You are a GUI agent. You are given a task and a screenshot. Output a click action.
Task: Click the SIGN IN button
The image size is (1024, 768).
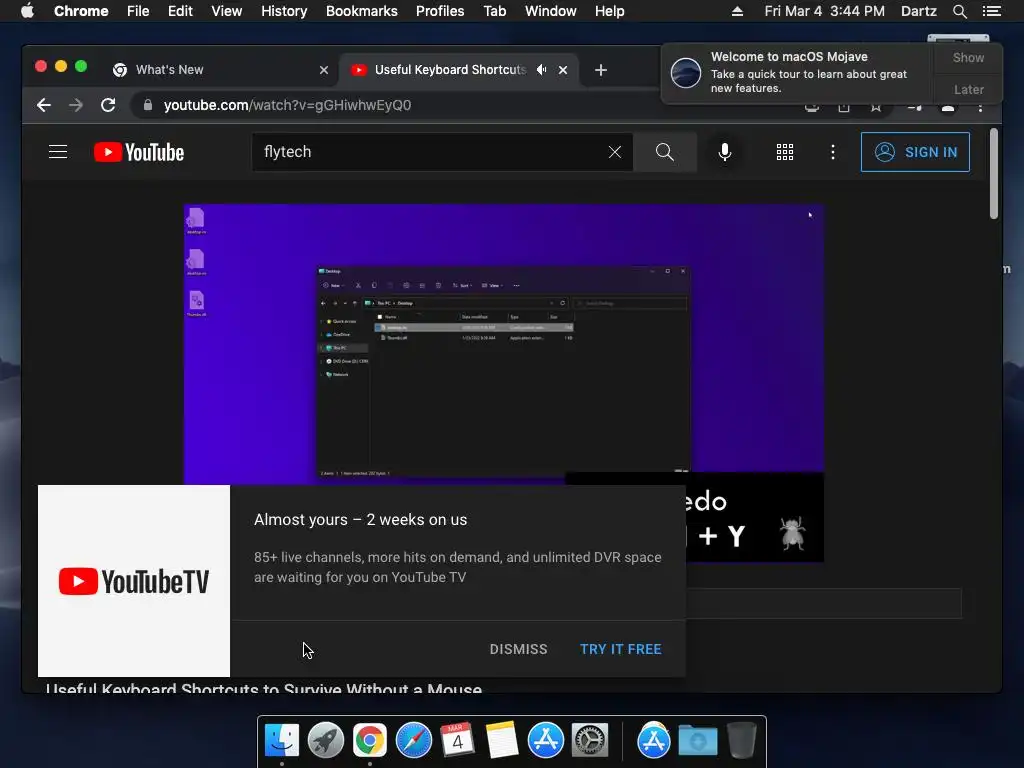click(x=915, y=152)
